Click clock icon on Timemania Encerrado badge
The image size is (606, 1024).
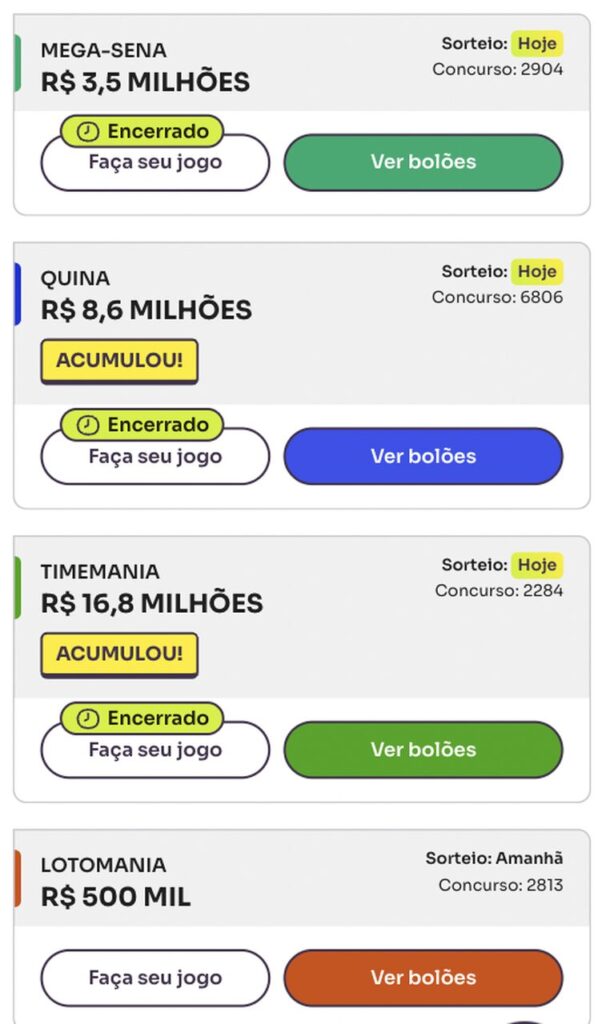[89, 718]
